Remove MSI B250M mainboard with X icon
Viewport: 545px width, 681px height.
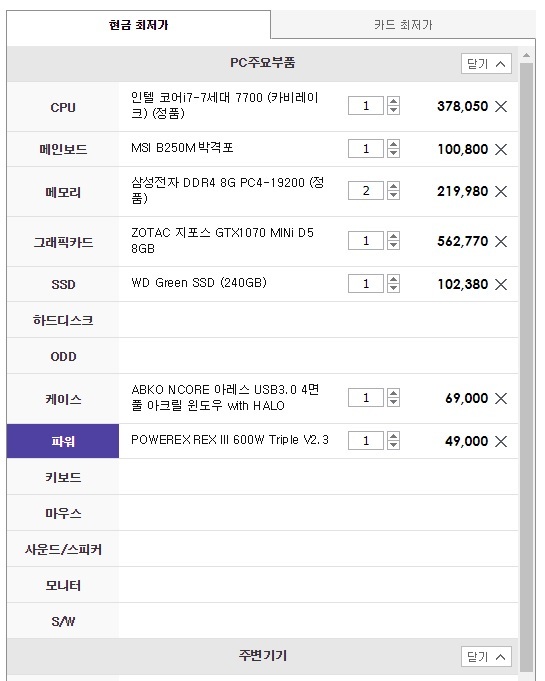pos(501,149)
